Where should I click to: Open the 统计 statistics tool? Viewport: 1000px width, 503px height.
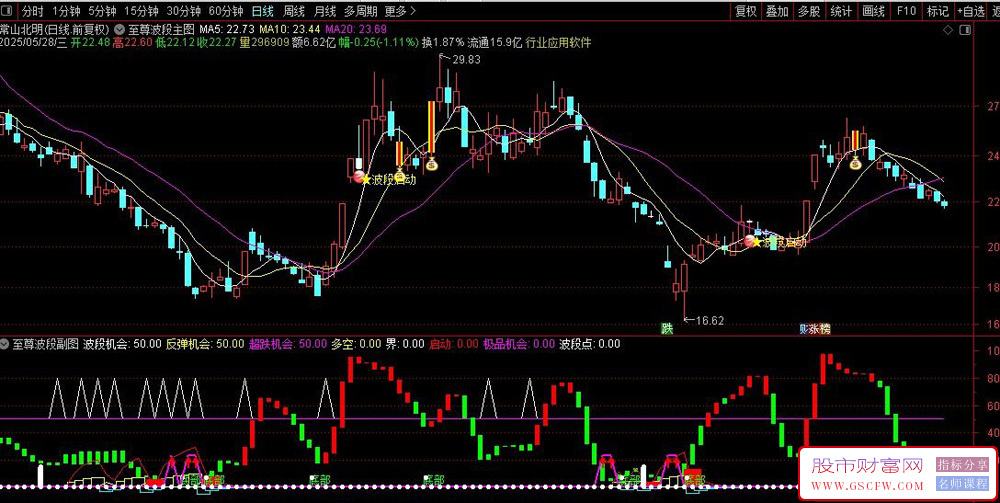point(842,11)
